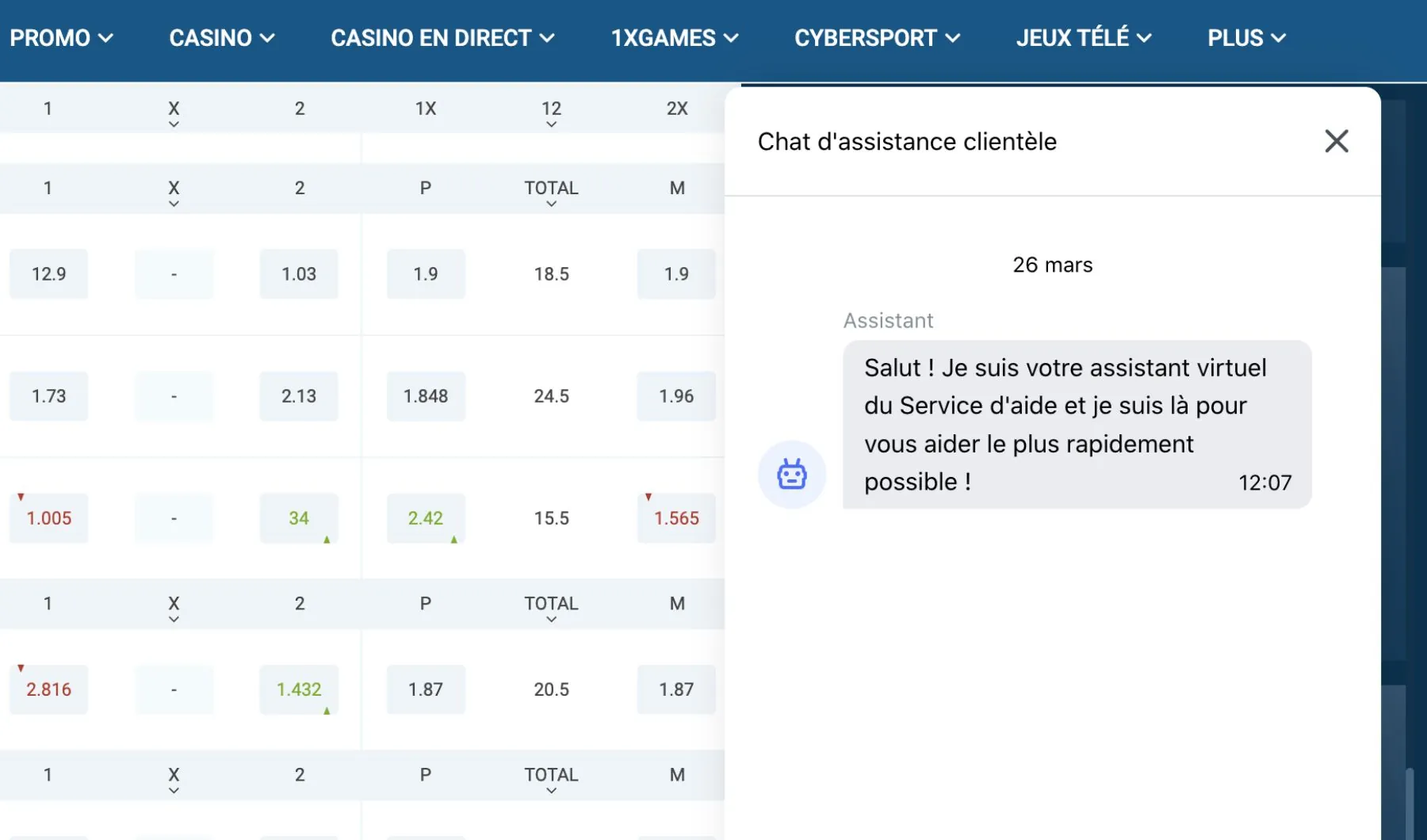Viewport: 1427px width, 840px height.
Task: Open the CYBERSPORT section menu
Action: pyautogui.click(x=878, y=37)
